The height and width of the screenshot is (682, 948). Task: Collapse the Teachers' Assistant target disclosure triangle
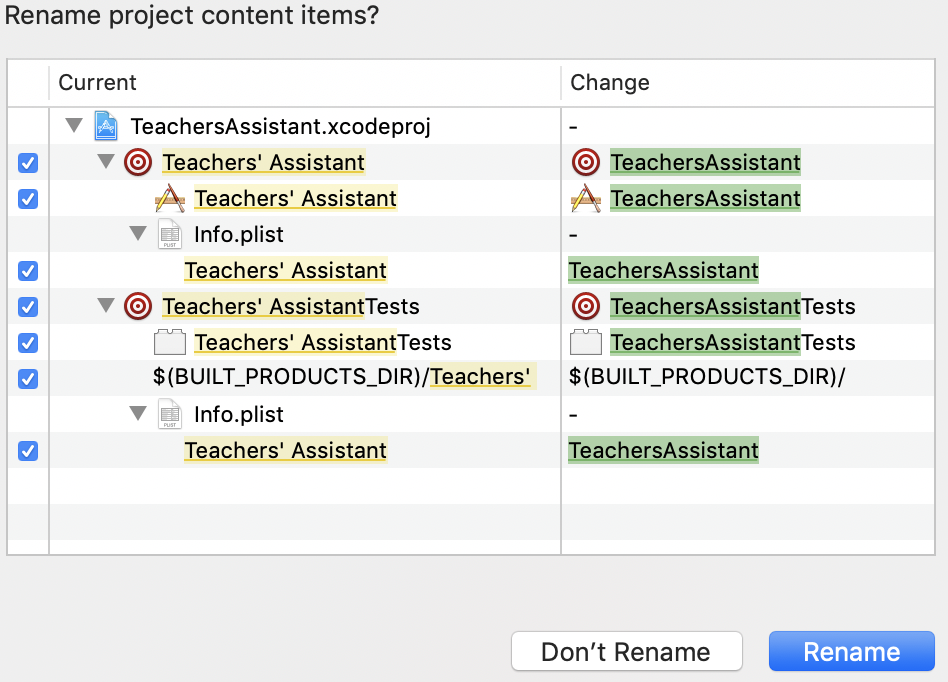pos(106,162)
